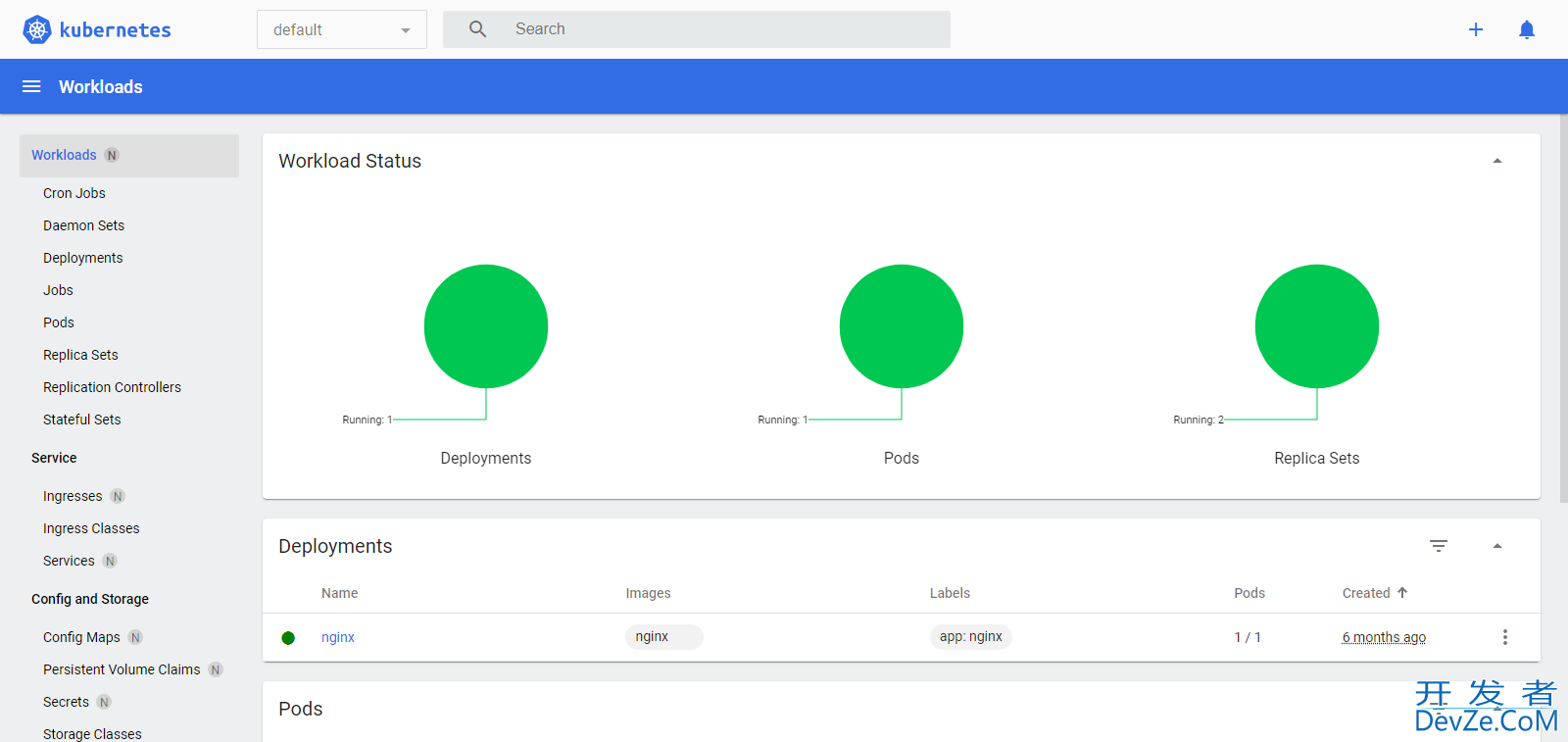The width and height of the screenshot is (1568, 742).
Task: Open Pods in the sidebar
Action: click(59, 322)
